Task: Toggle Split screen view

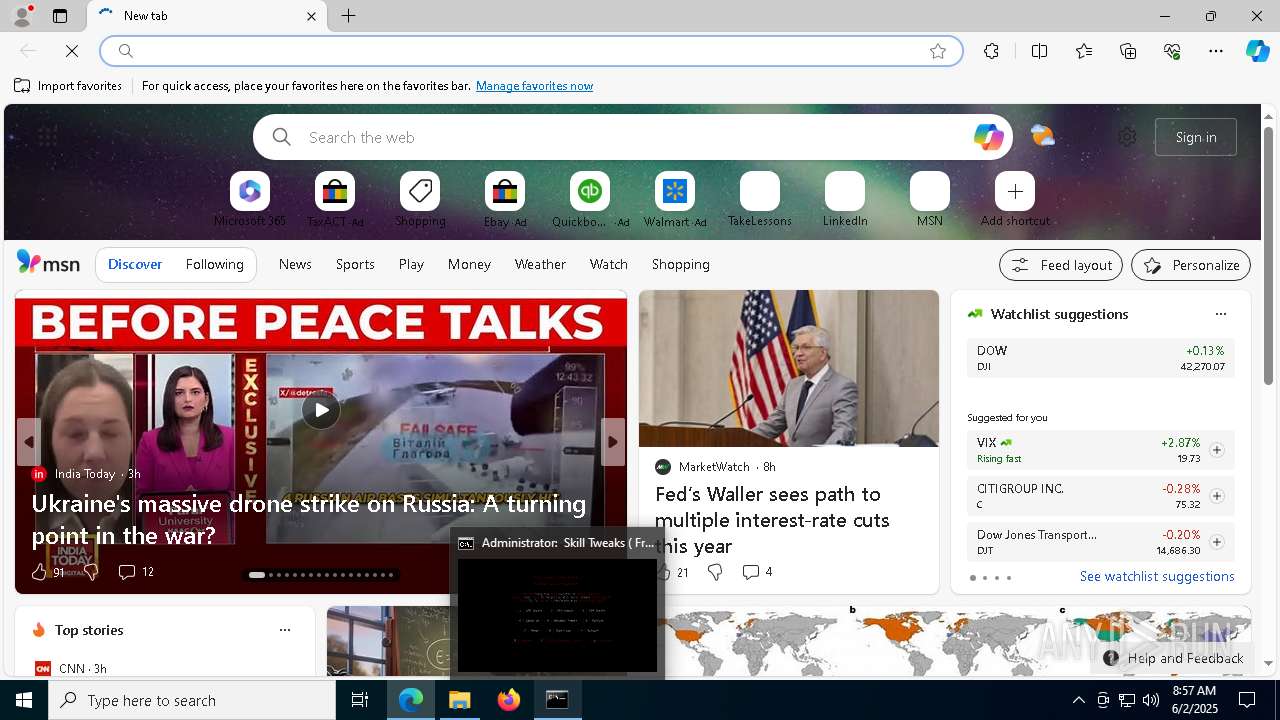Action: [x=1039, y=51]
